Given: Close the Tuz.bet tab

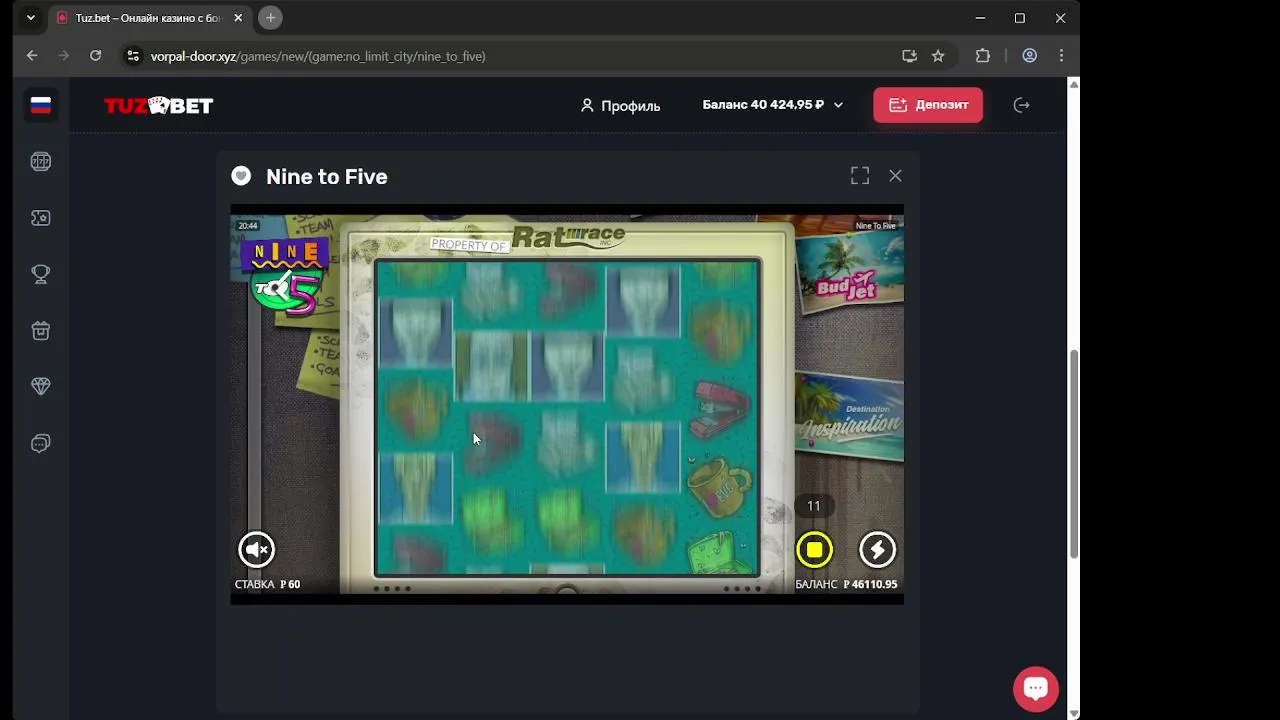Looking at the screenshot, I should pyautogui.click(x=238, y=18).
